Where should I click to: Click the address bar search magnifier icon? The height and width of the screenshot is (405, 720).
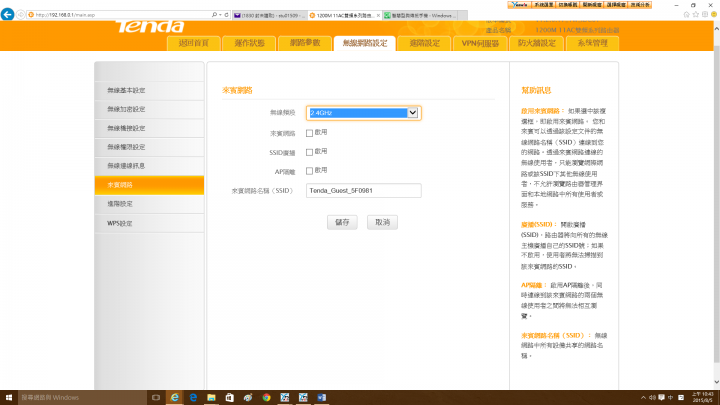pyautogui.click(x=214, y=15)
